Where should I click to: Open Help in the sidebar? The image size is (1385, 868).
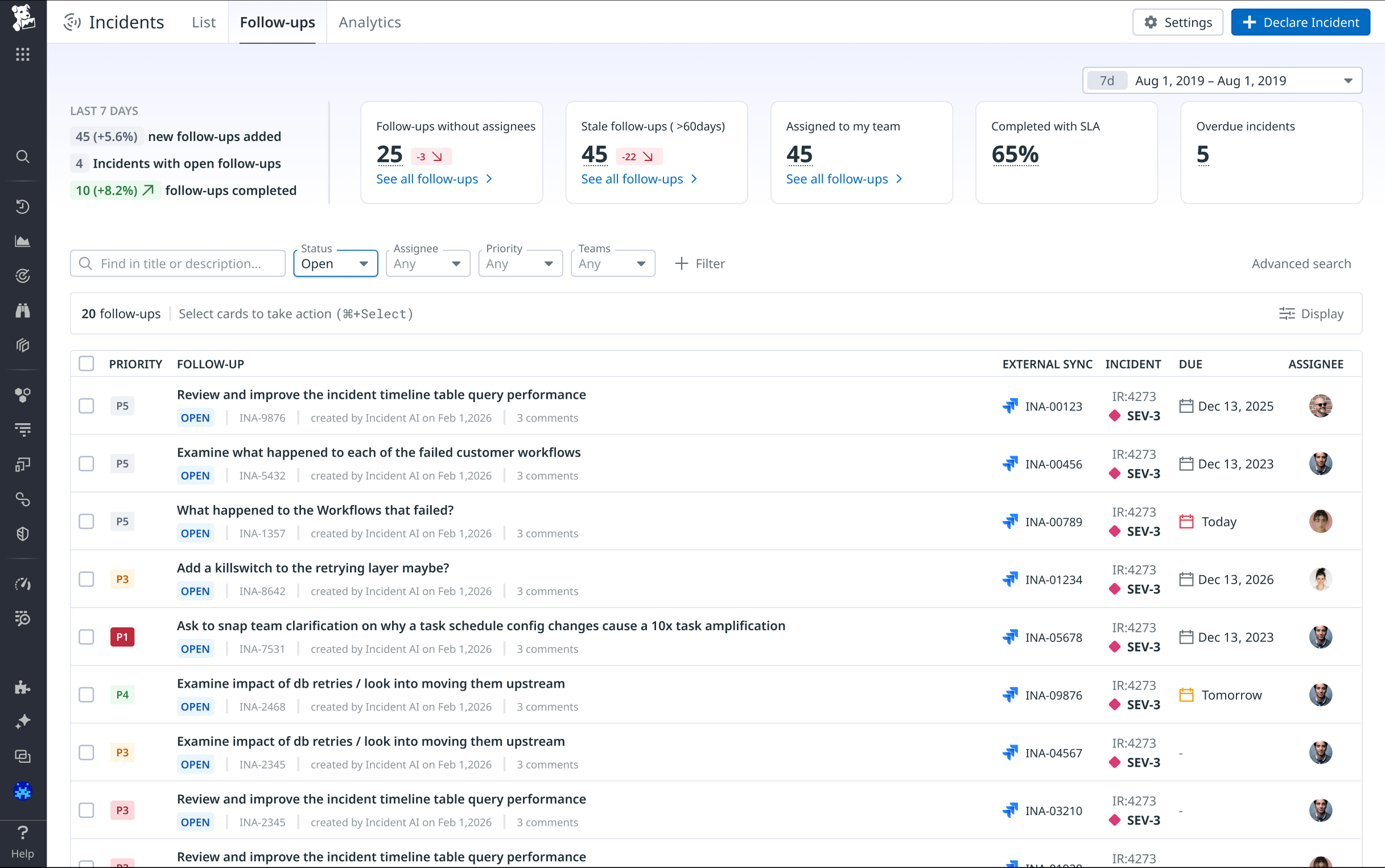(x=23, y=842)
